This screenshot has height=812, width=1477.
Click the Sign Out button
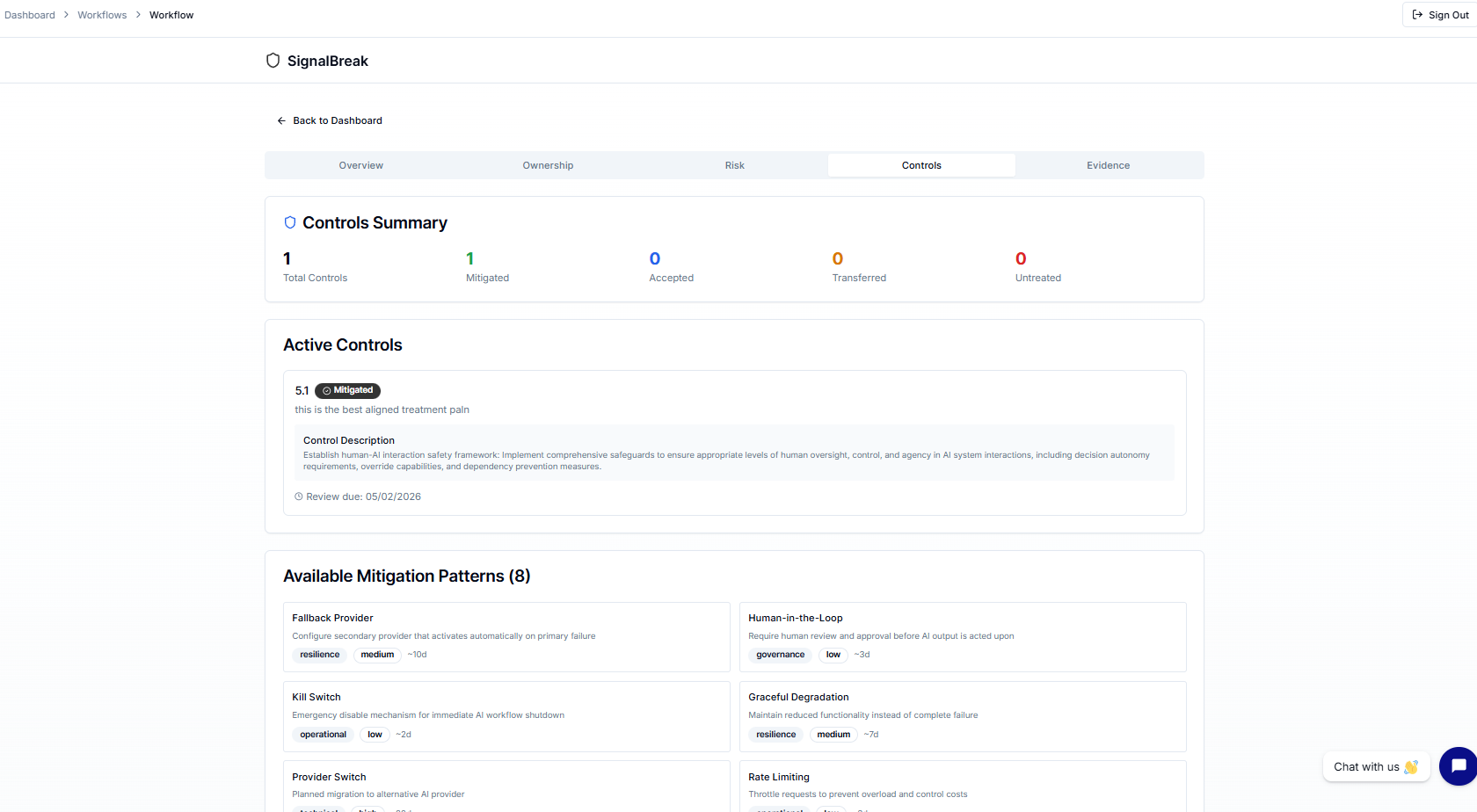click(x=1438, y=14)
